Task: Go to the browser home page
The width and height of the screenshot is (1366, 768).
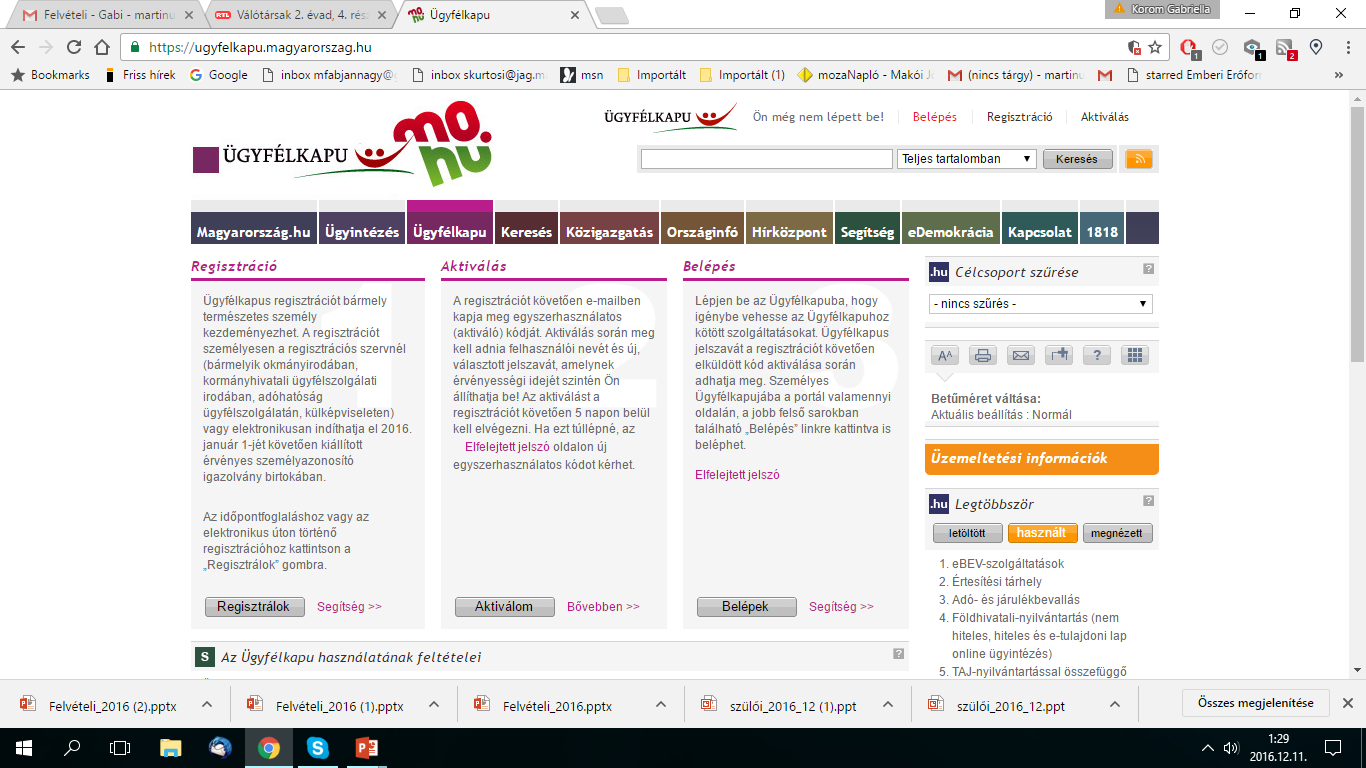Action: pos(102,47)
